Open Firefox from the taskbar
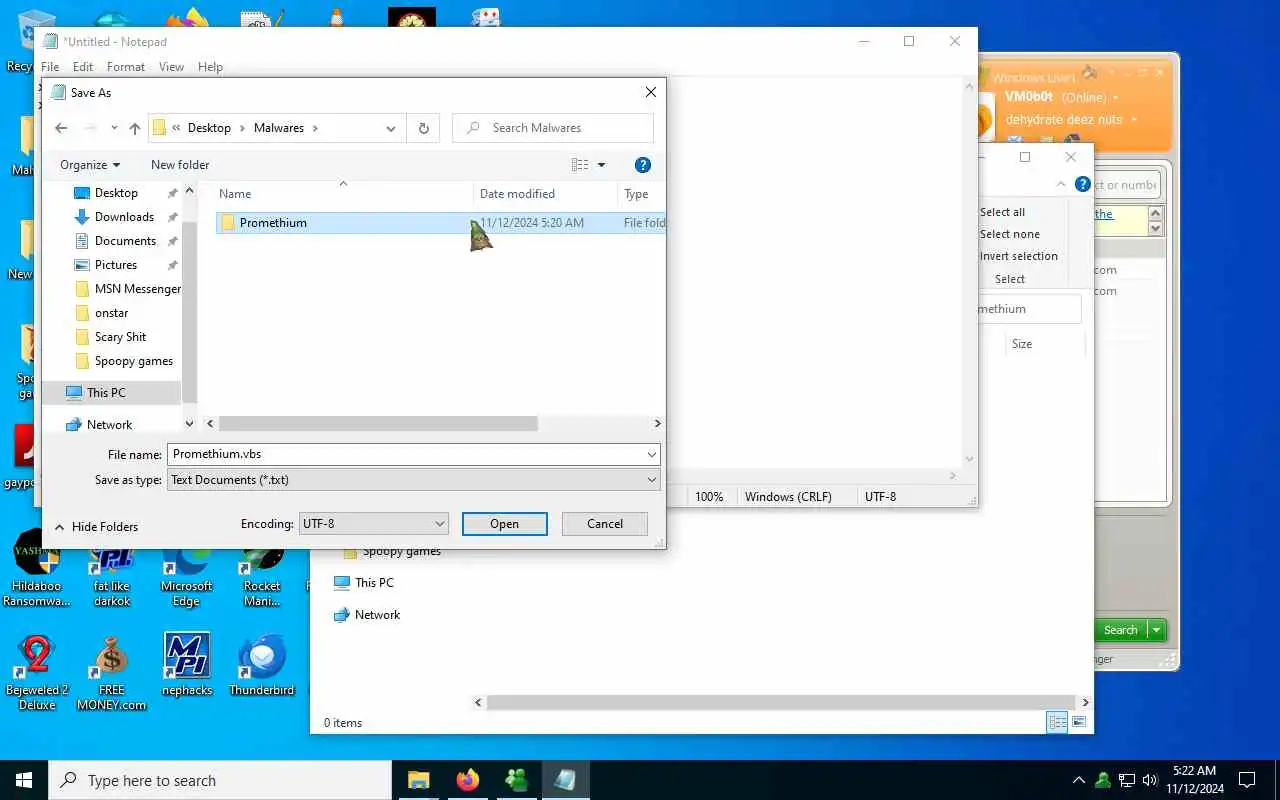Viewport: 1280px width, 800px height. 467,780
